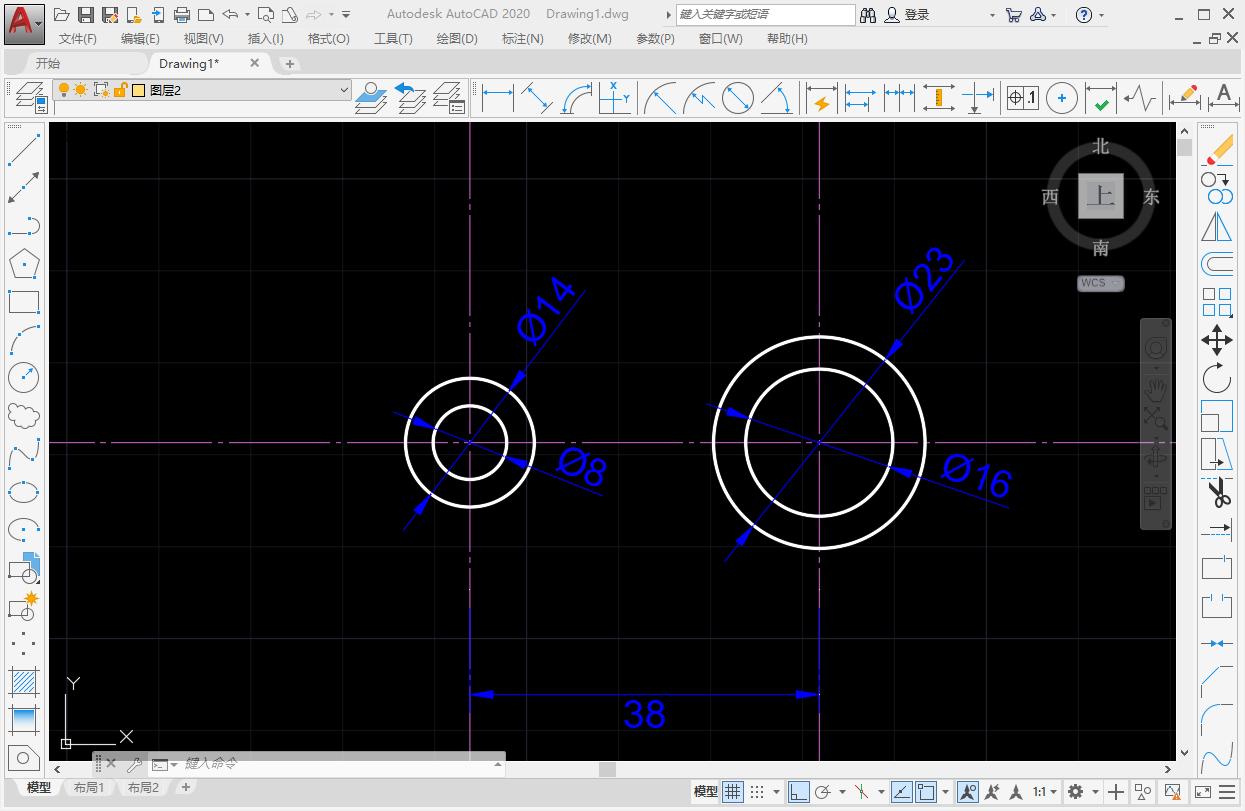Click the Check Dimension icon
The width and height of the screenshot is (1245, 811).
[x=1101, y=99]
